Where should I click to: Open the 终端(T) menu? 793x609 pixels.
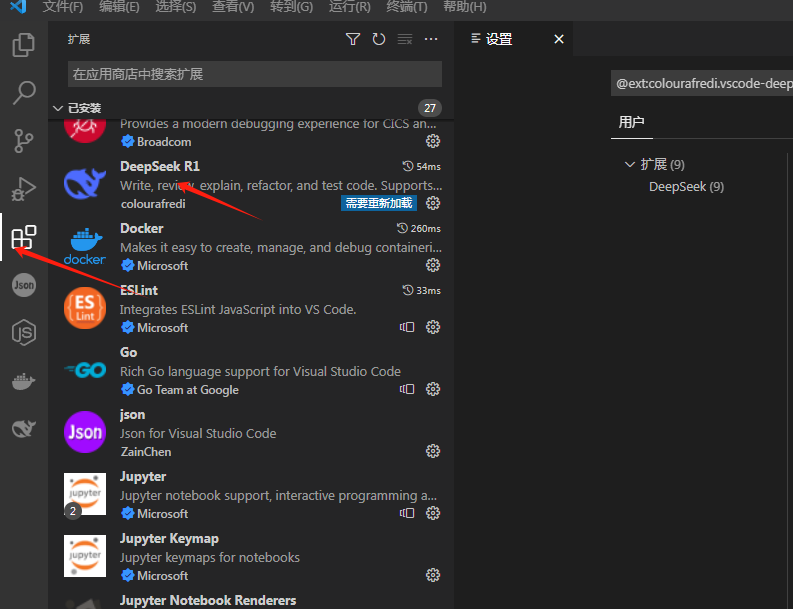[407, 7]
